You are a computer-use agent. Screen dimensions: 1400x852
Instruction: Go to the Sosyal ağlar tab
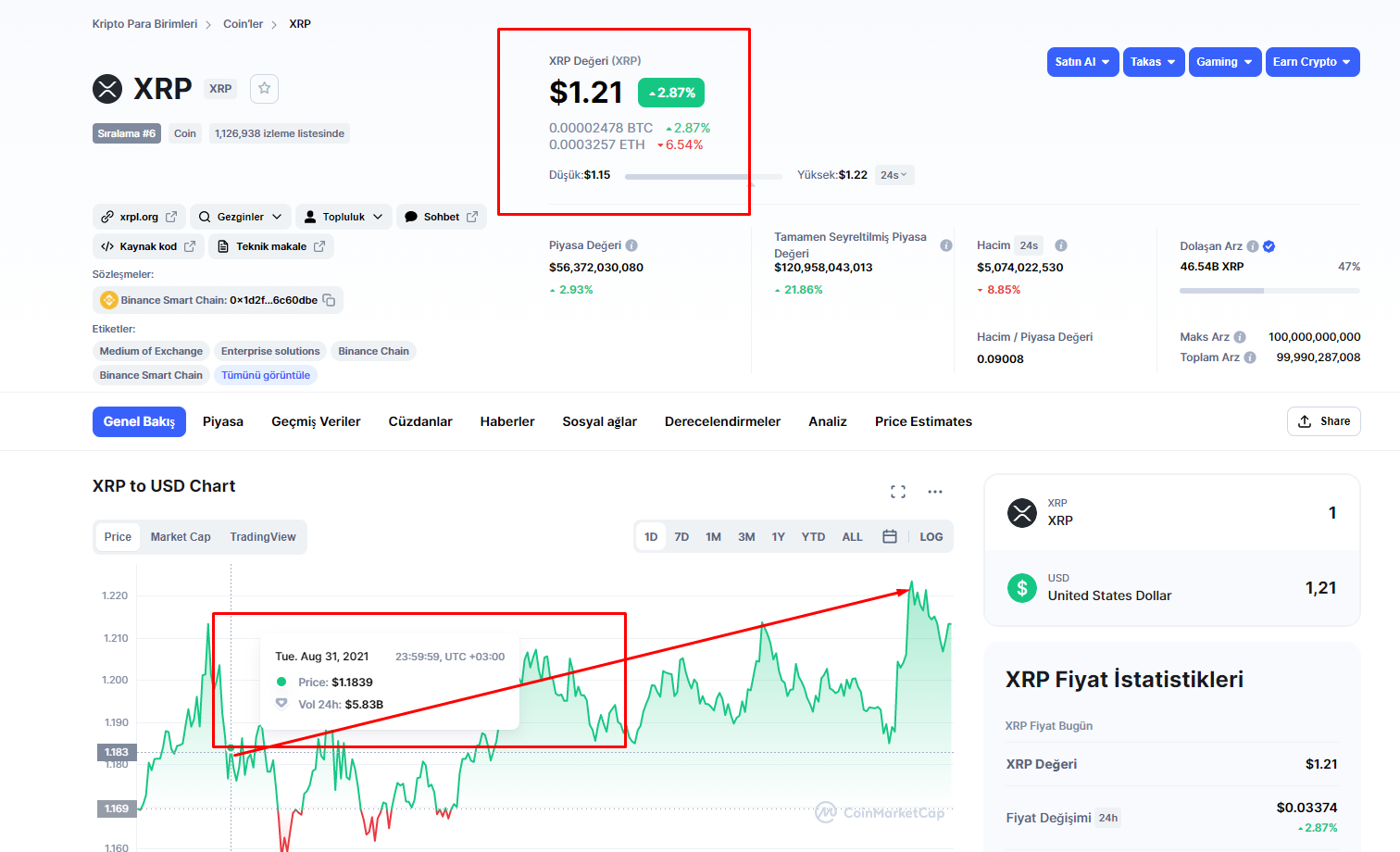pyautogui.click(x=600, y=421)
